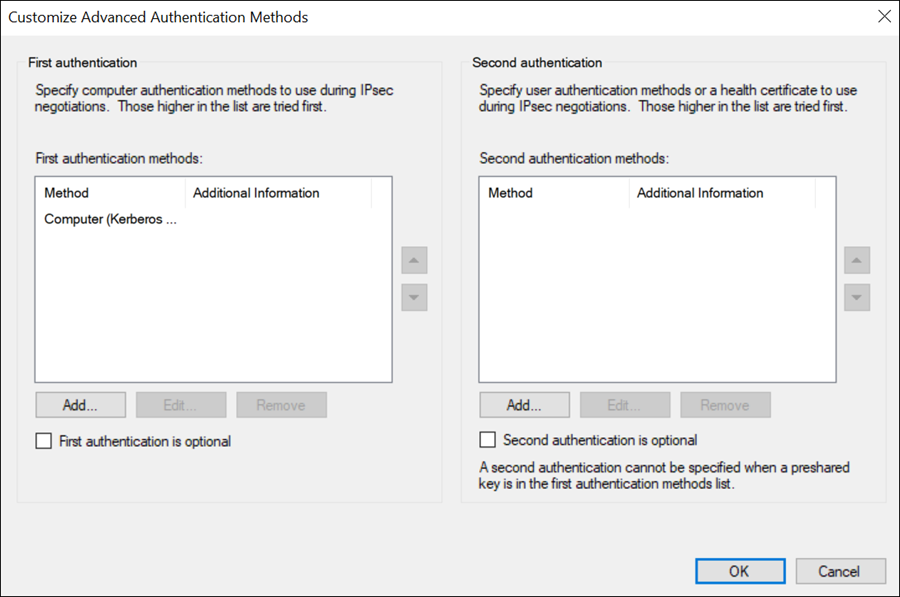Sort first list by Method column
This screenshot has width=900, height=597.
click(x=111, y=193)
